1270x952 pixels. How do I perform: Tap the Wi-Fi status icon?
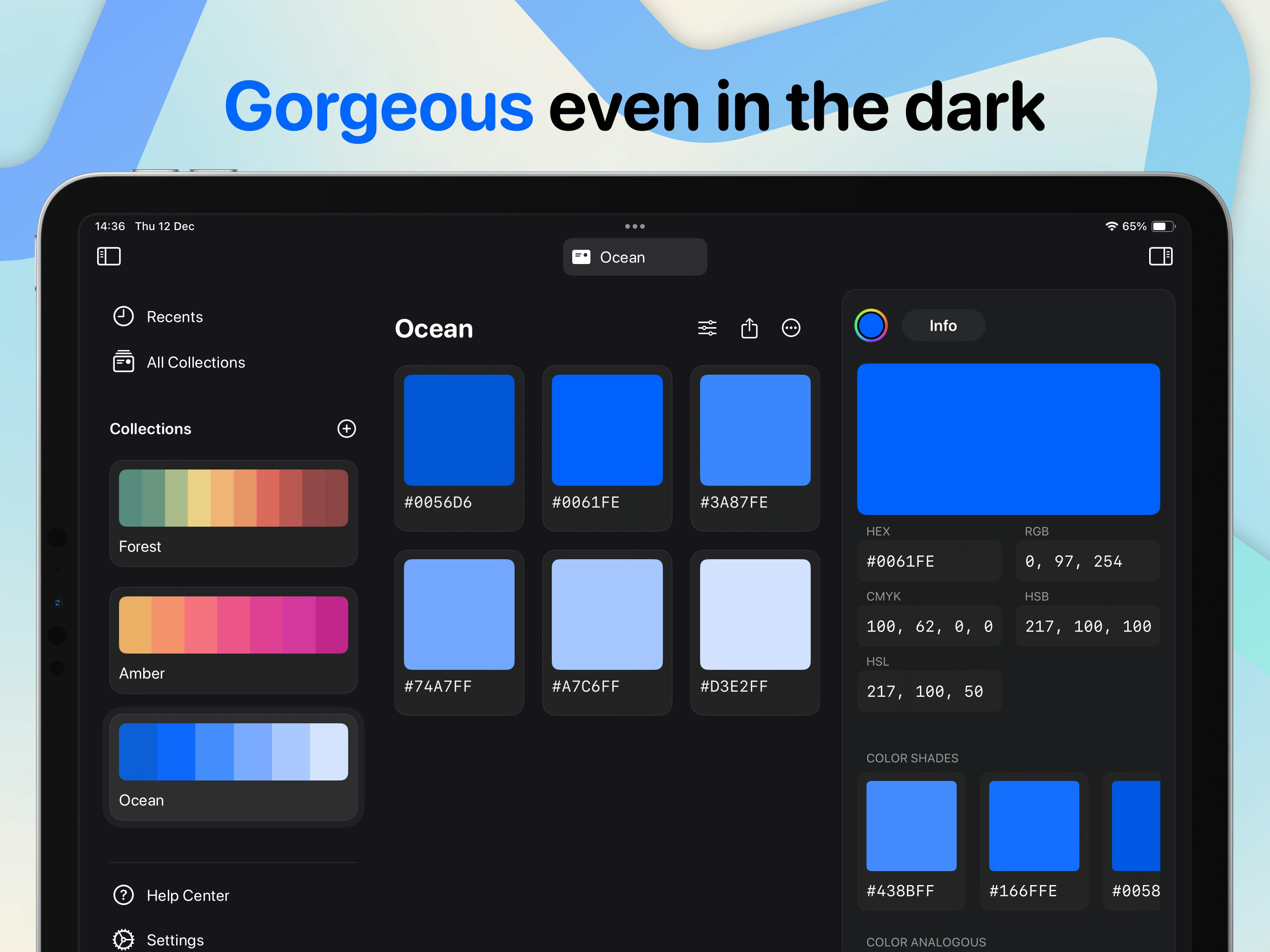(1111, 226)
